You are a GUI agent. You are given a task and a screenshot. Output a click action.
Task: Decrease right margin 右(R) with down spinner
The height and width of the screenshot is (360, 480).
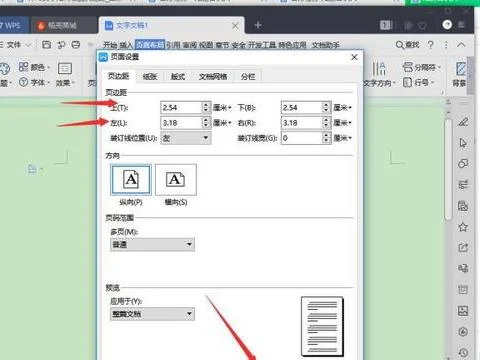pyautogui.click(x=326, y=126)
